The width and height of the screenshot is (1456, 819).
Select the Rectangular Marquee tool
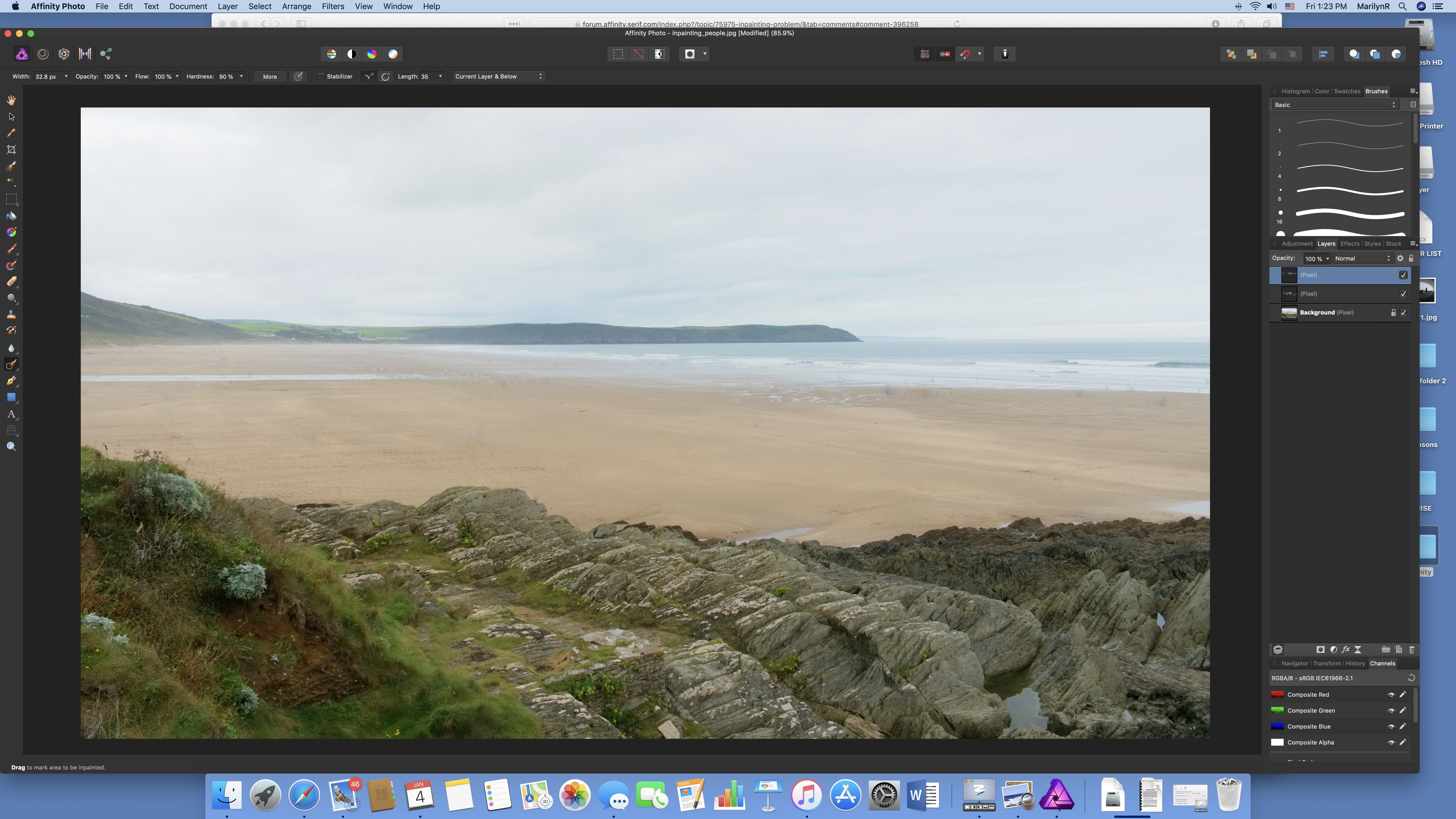tap(11, 199)
